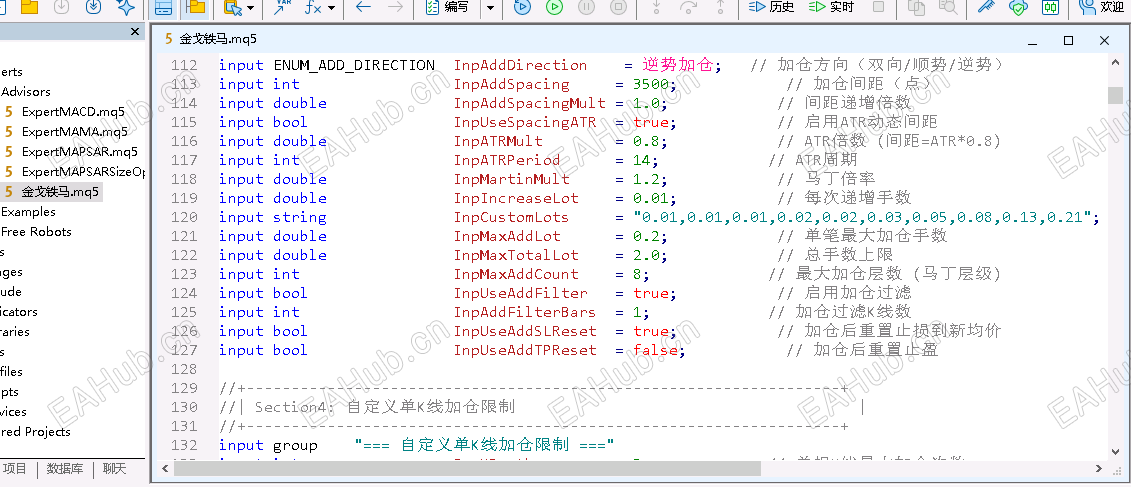
Task: Start profiling on 实时 data
Action: (x=831, y=7)
